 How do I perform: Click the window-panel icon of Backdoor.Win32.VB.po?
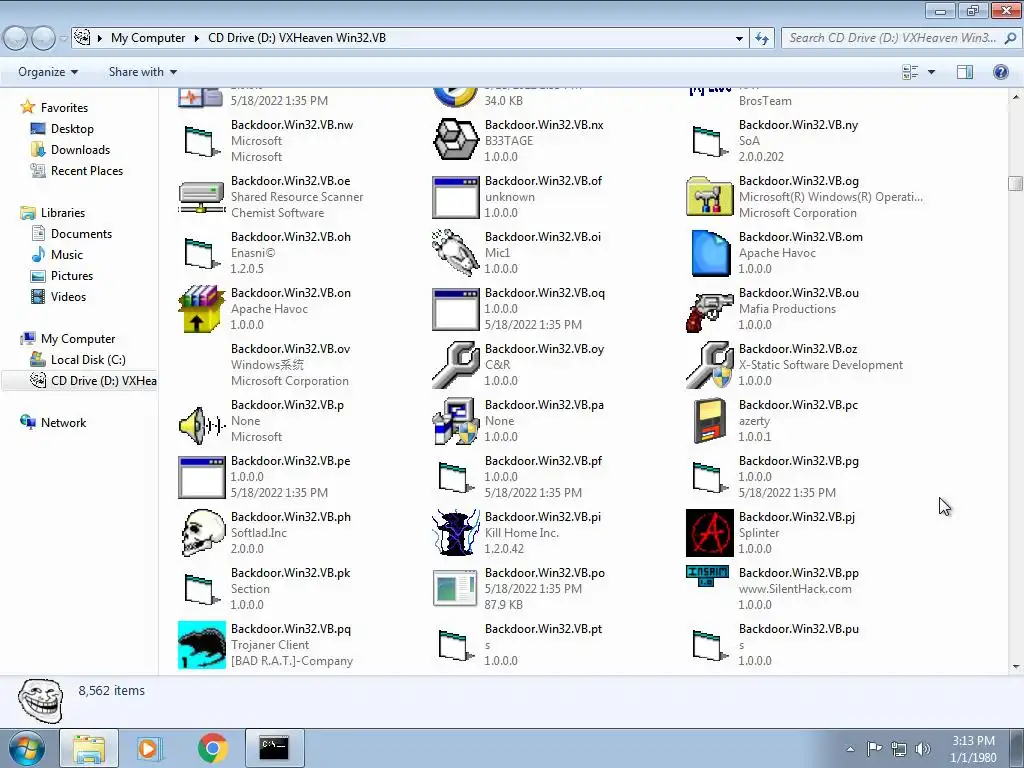(x=455, y=588)
